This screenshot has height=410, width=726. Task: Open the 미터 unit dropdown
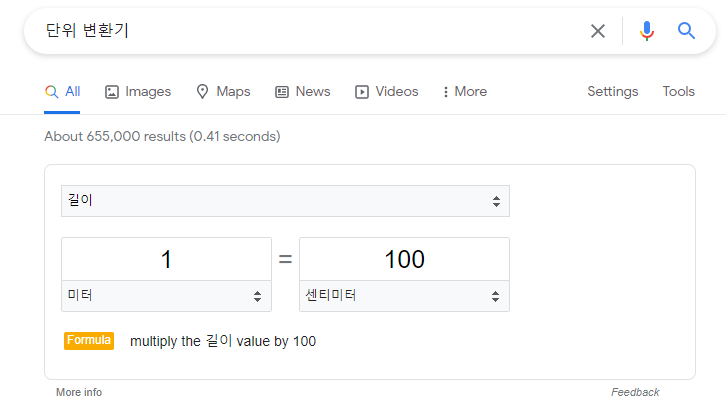pos(166,296)
